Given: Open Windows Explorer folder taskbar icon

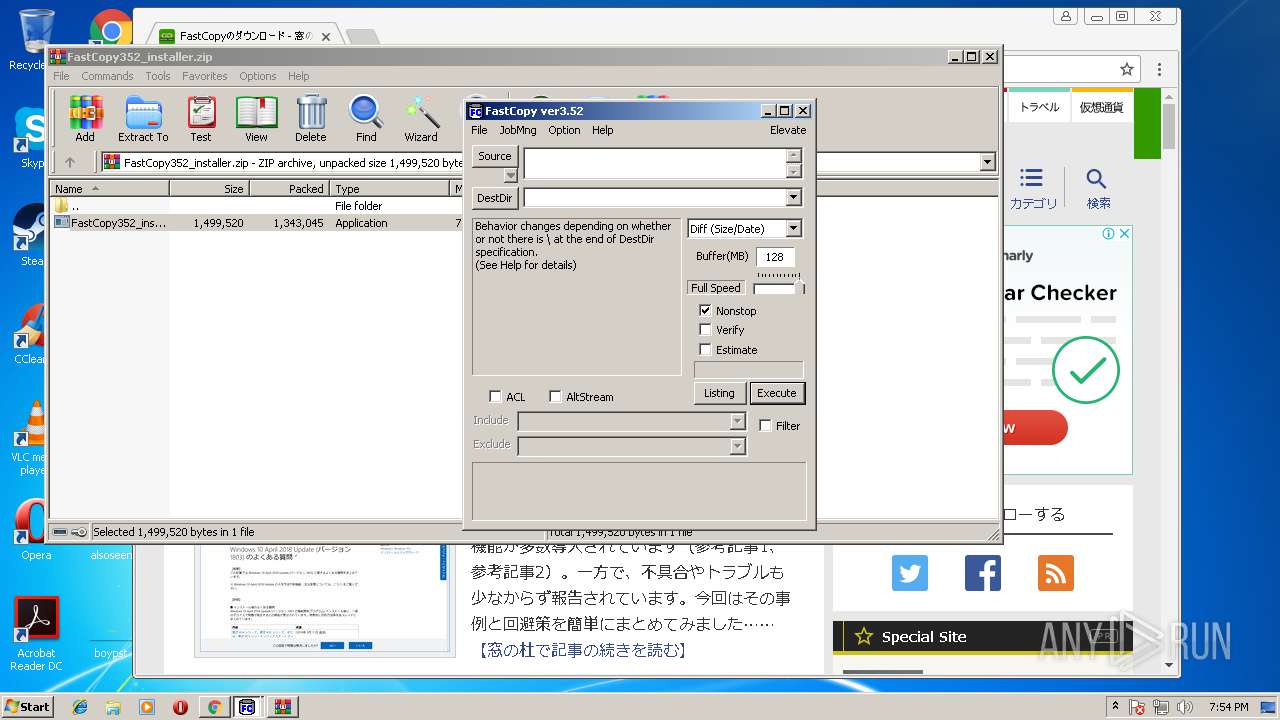Looking at the screenshot, I should click(x=113, y=707).
